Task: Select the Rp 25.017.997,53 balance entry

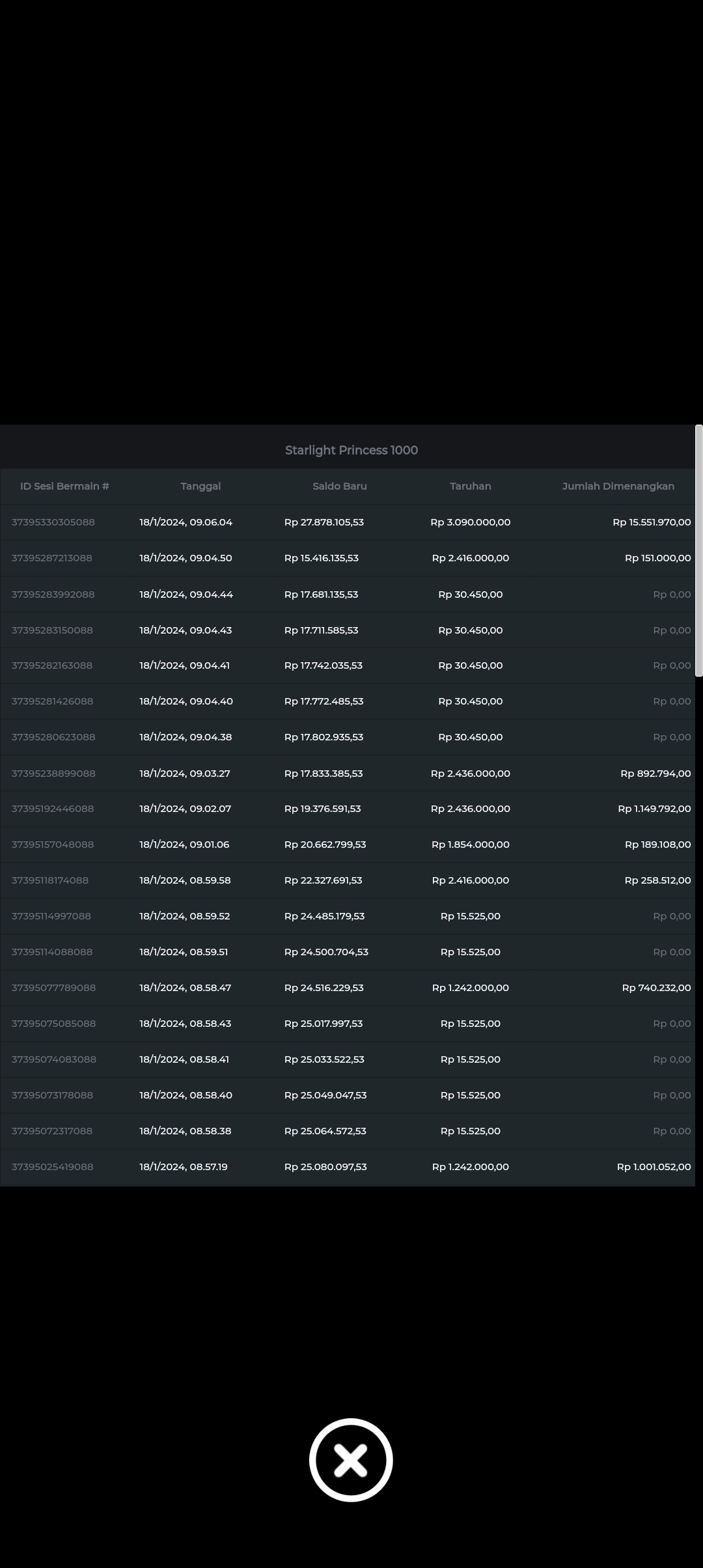Action: click(324, 1024)
